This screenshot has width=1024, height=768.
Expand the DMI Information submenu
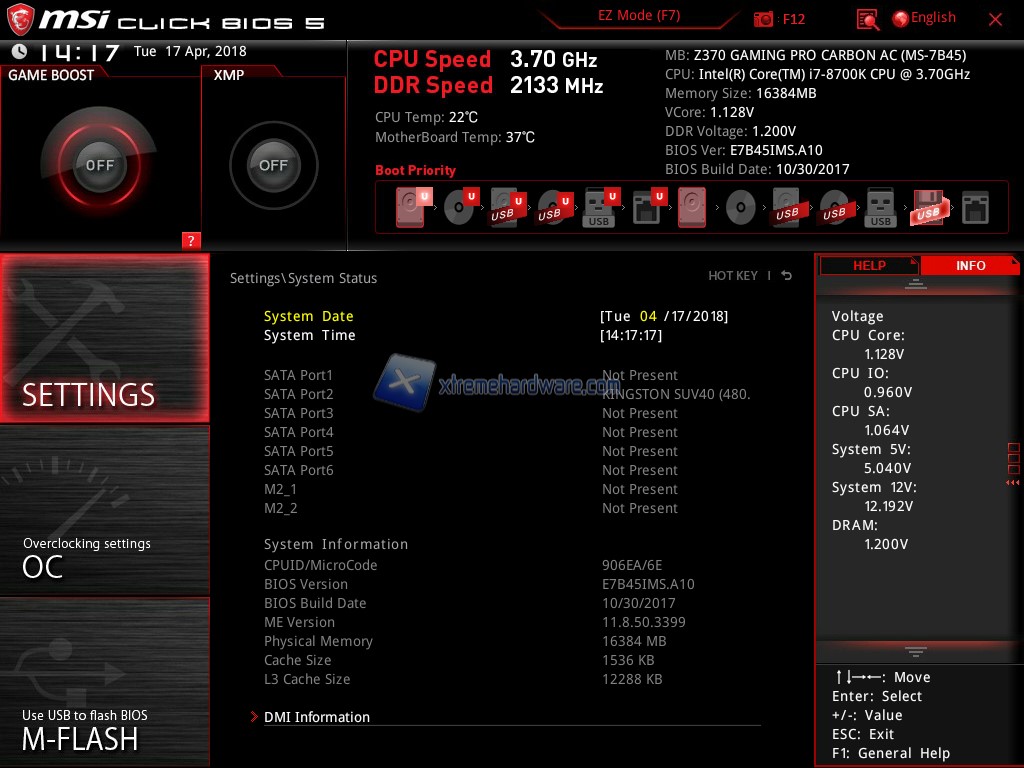(316, 717)
